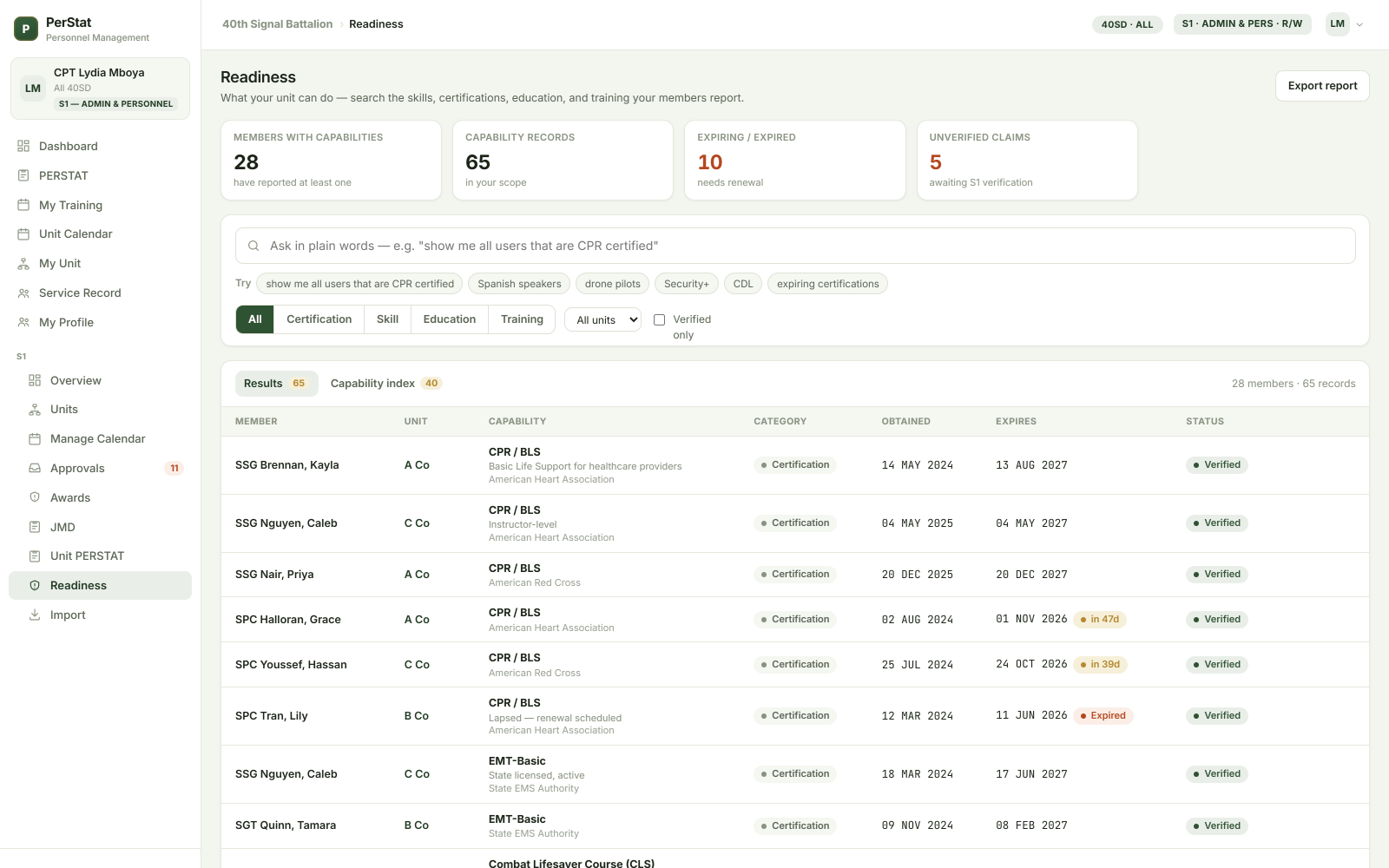Select the Training filter tab
The image size is (1389, 868).
pyautogui.click(x=522, y=319)
